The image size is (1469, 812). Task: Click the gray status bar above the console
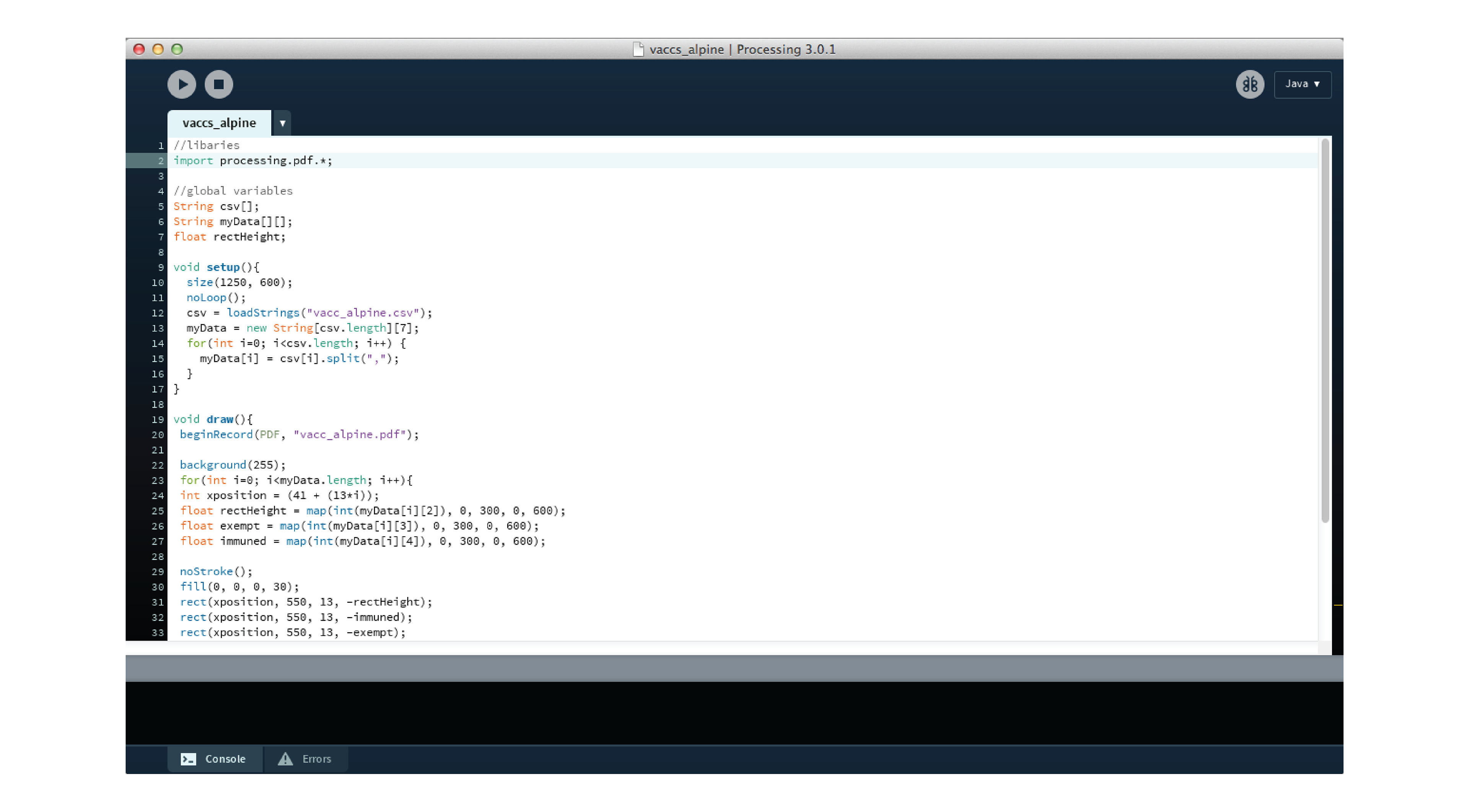point(734,668)
